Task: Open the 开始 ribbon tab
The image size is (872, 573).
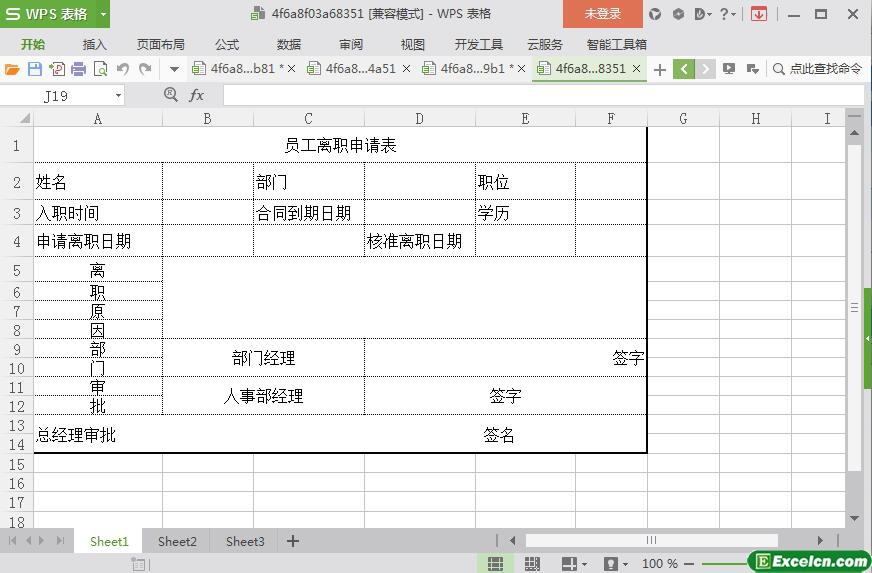Action: pyautogui.click(x=33, y=45)
